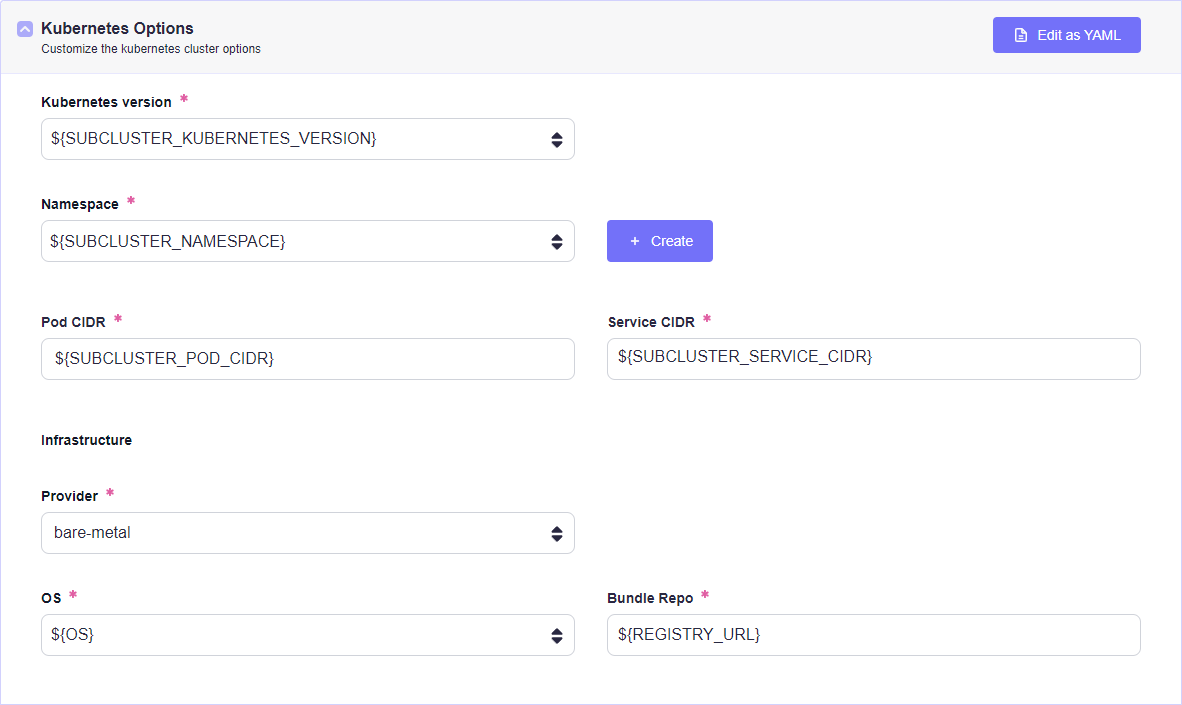Viewport: 1182px width, 705px height.
Task: Click the up-down arrows on Namespace selector
Action: (557, 241)
